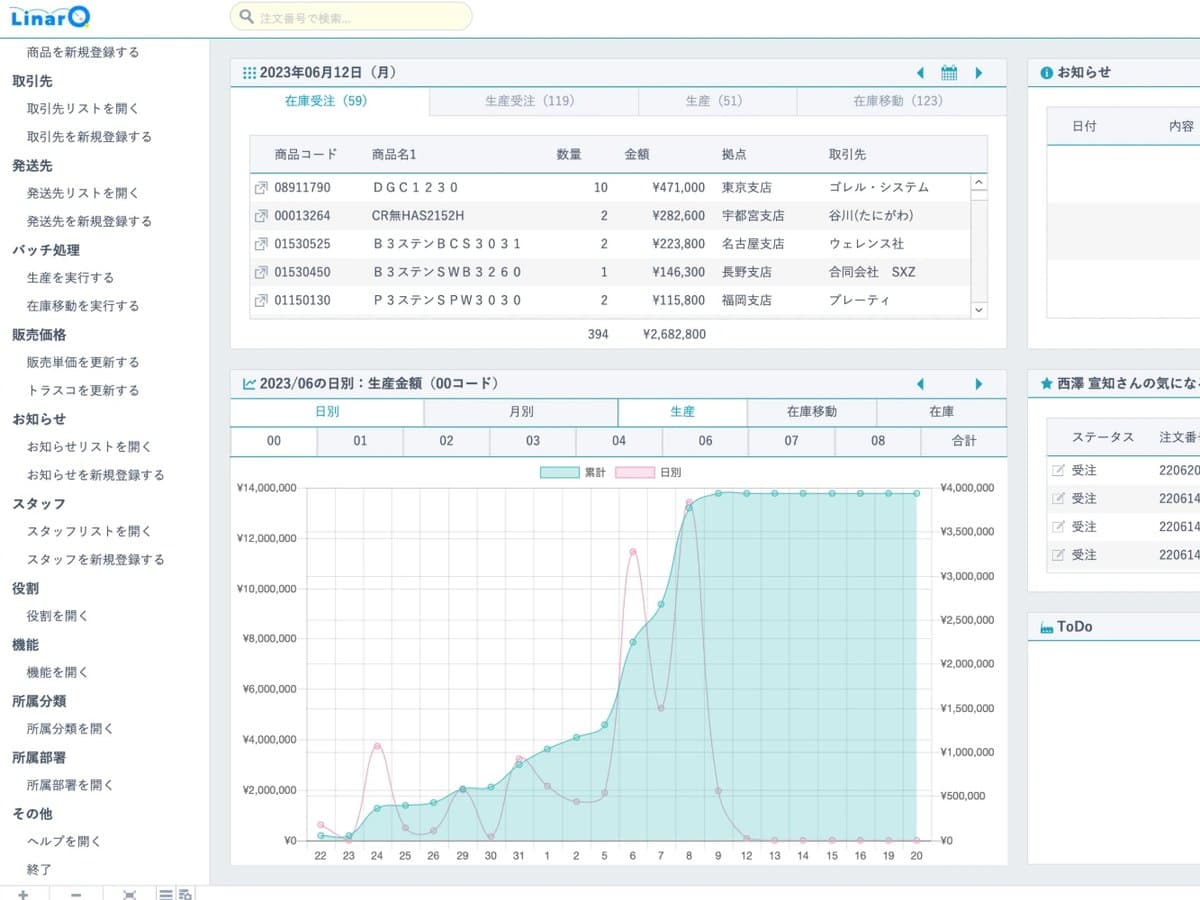Select 生産 chart category tab

(x=683, y=412)
